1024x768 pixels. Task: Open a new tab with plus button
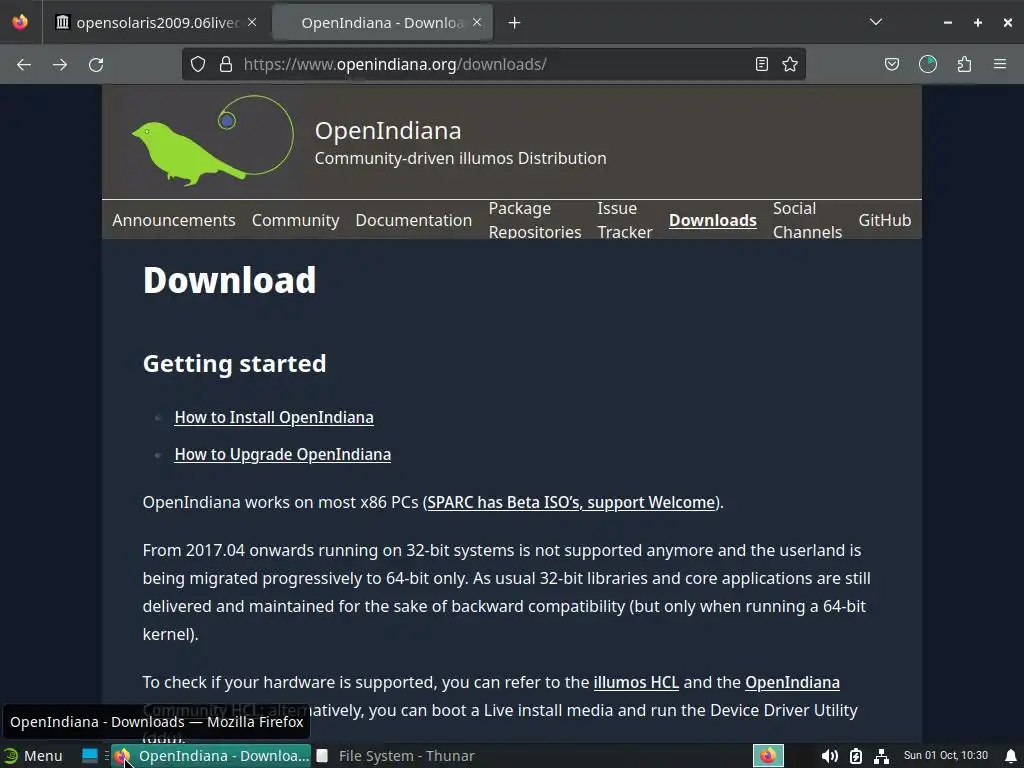(515, 23)
